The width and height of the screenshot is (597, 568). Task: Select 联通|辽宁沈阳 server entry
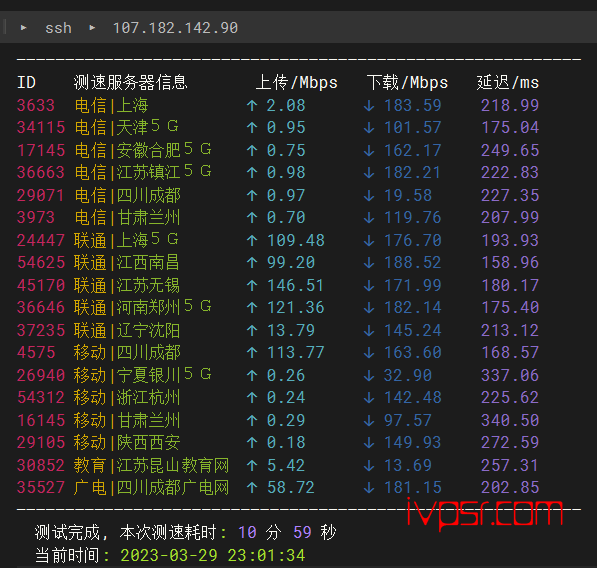point(127,330)
